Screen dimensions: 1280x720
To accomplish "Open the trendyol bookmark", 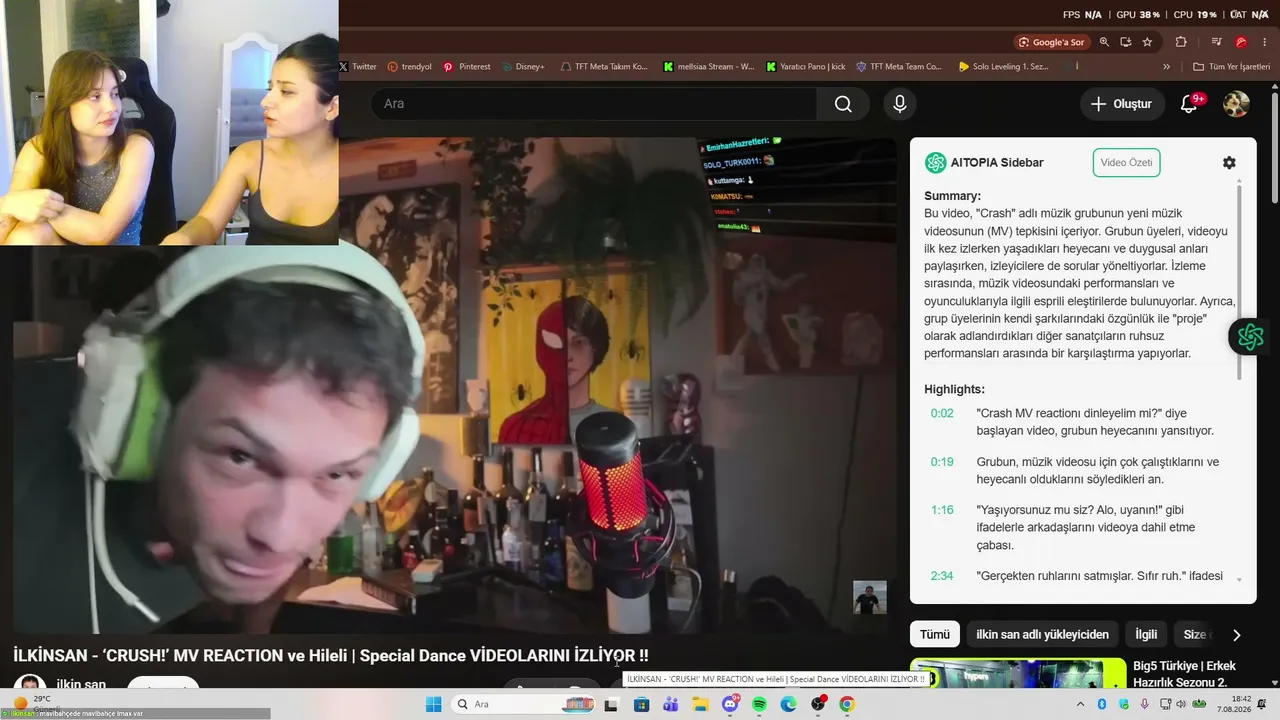I will [410, 67].
